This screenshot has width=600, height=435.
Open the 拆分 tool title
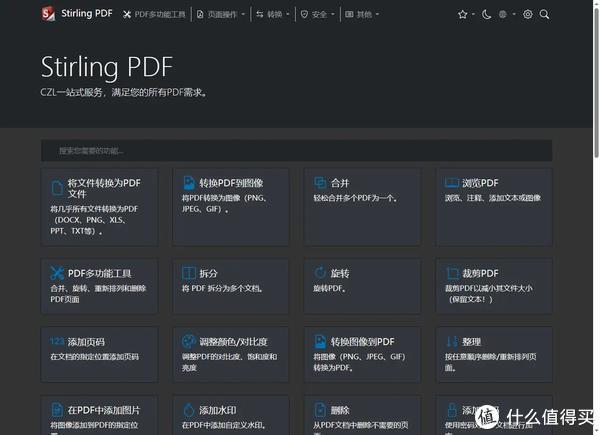coord(209,273)
